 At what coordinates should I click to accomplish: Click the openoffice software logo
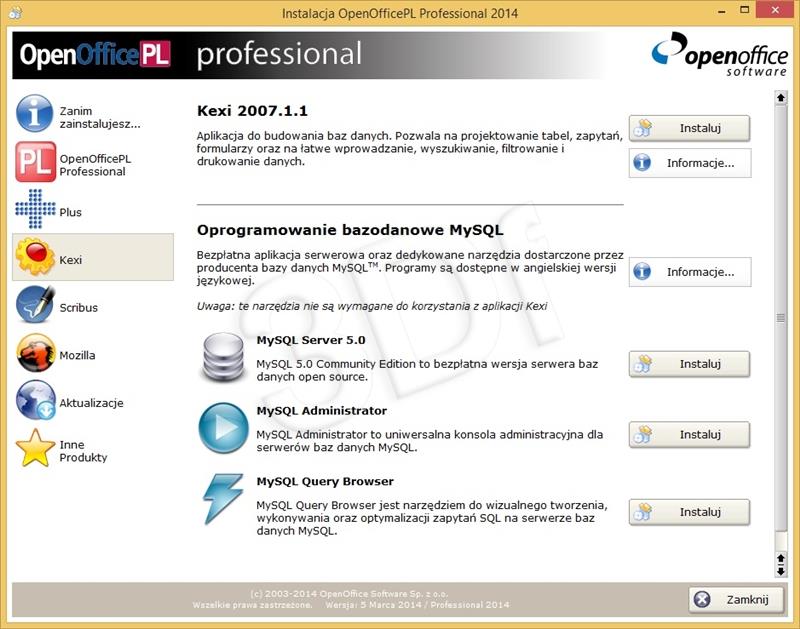point(719,55)
